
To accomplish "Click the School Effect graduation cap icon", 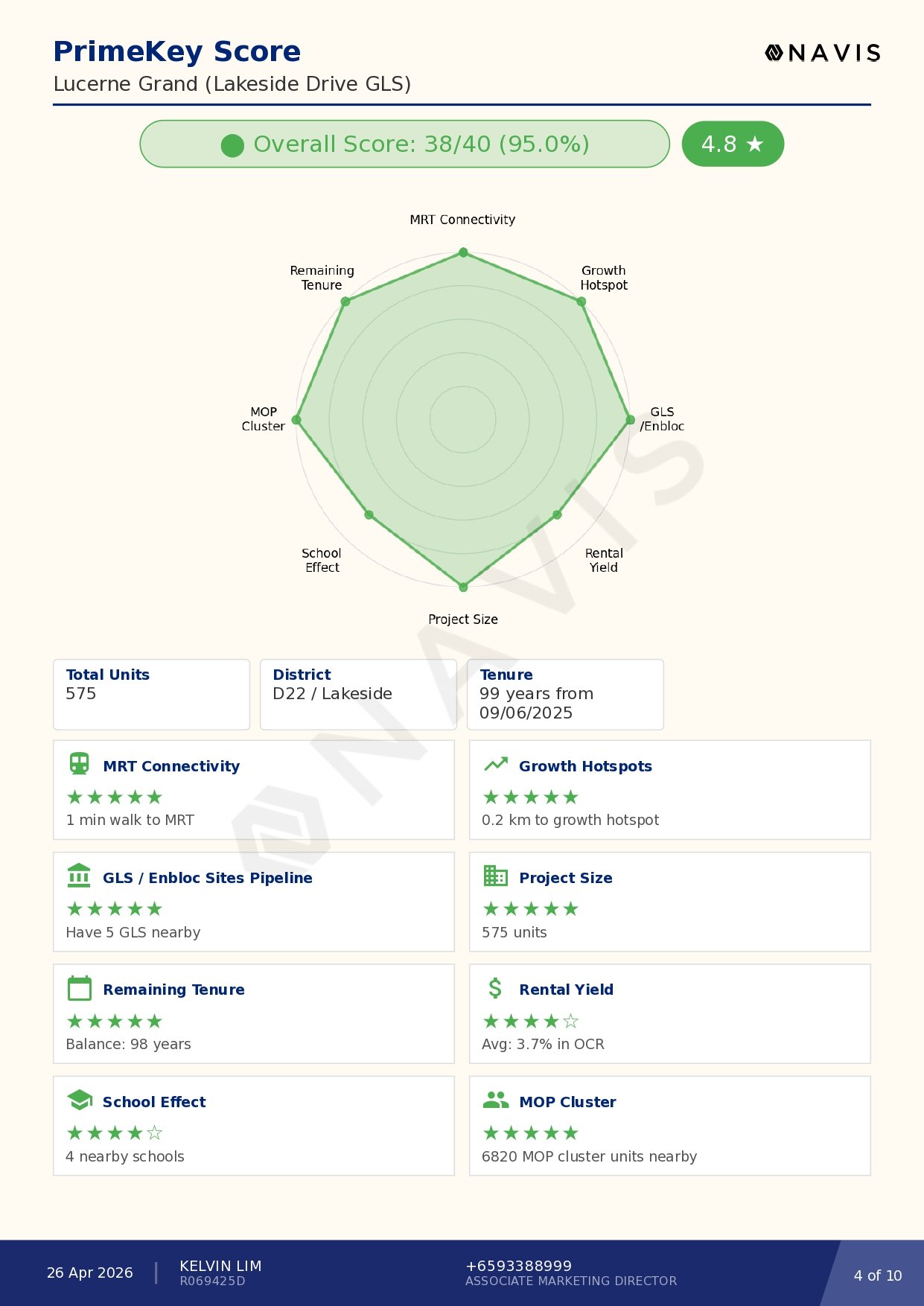I will pos(79,1100).
